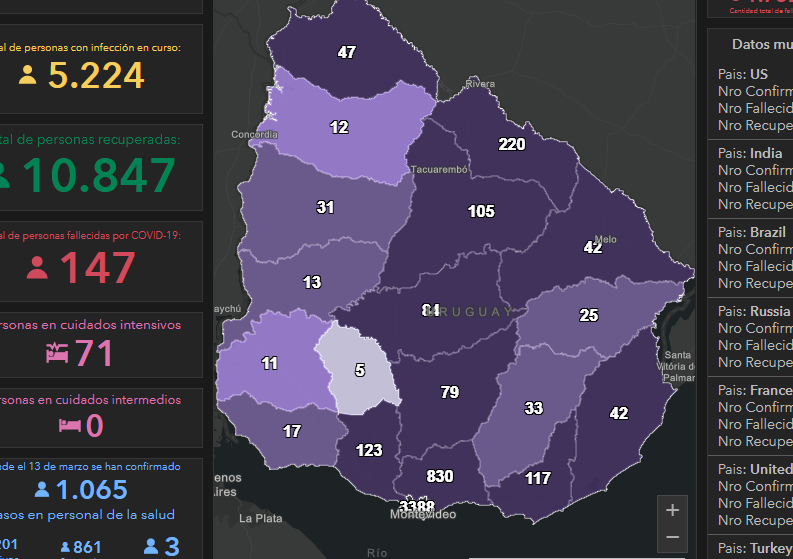Select the map region labeled 33
This screenshot has height=559, width=793.
point(534,408)
